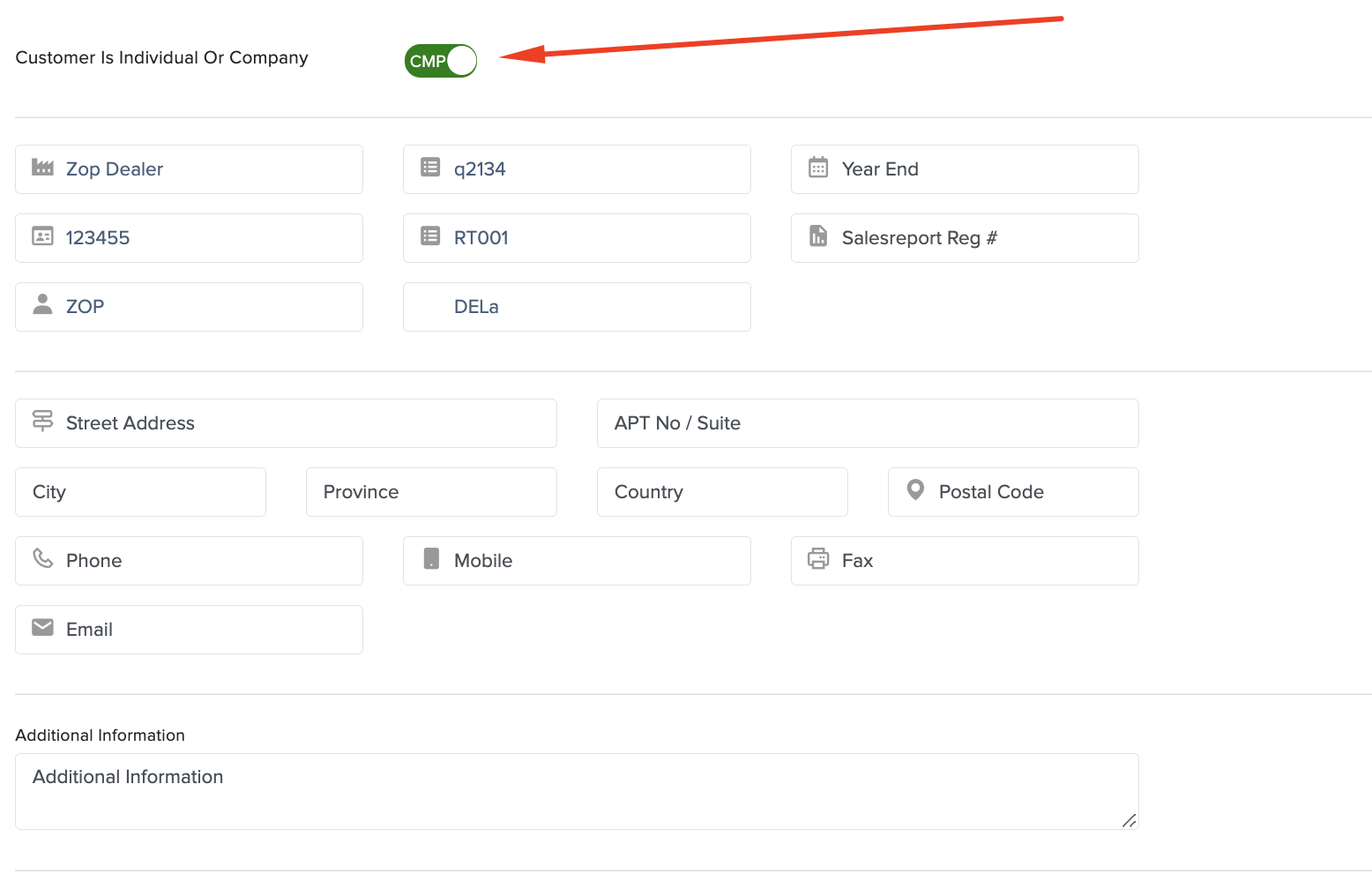This screenshot has width=1372, height=896.
Task: Focus the APT No / Suite field
Action: click(x=868, y=423)
